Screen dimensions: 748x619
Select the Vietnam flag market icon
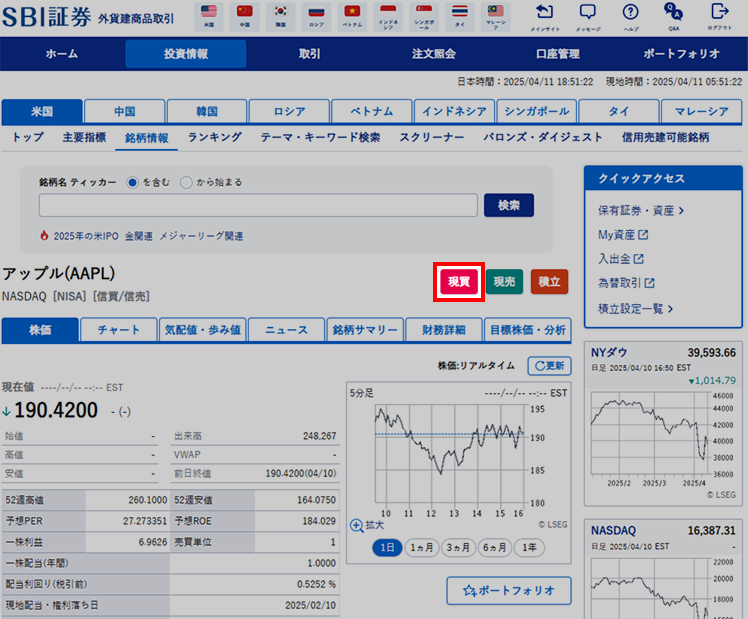click(352, 16)
